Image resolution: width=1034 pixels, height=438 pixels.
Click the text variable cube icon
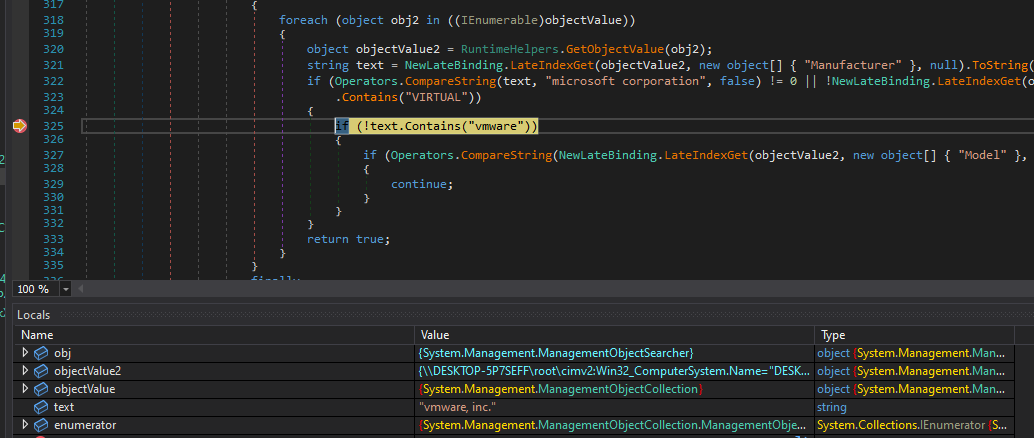[41, 407]
